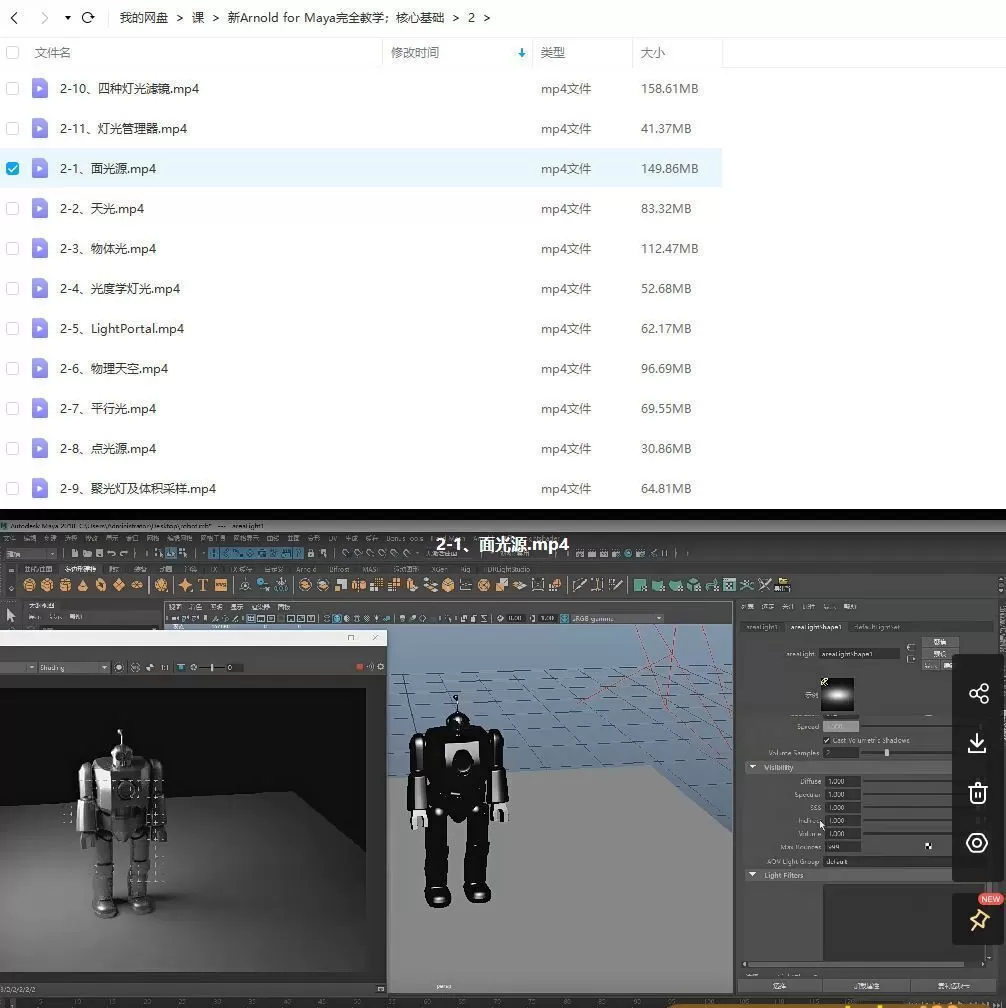Sort files by 大小 column header
1006x1008 pixels.
point(652,53)
